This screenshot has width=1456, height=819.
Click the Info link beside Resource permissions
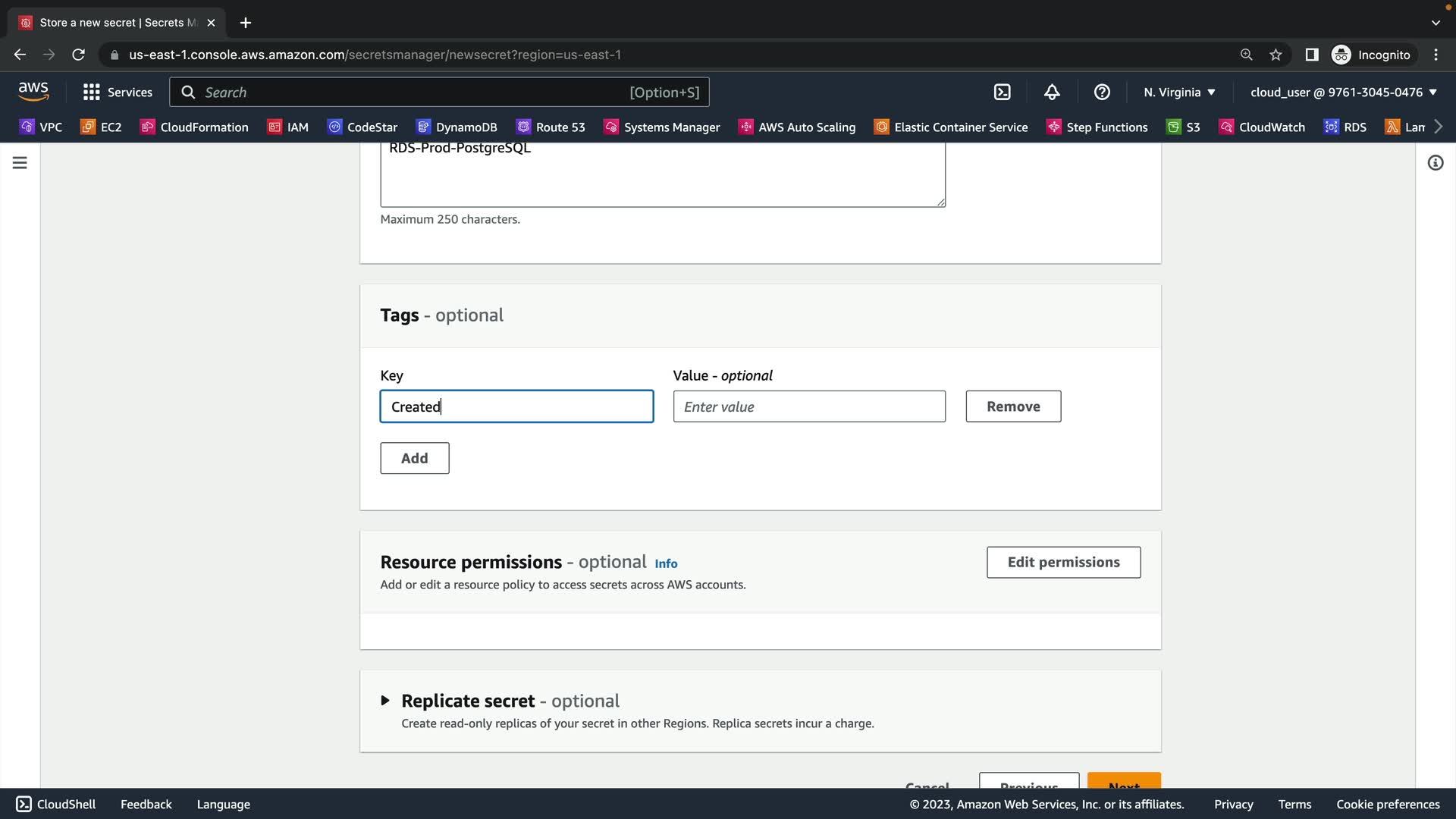[666, 563]
